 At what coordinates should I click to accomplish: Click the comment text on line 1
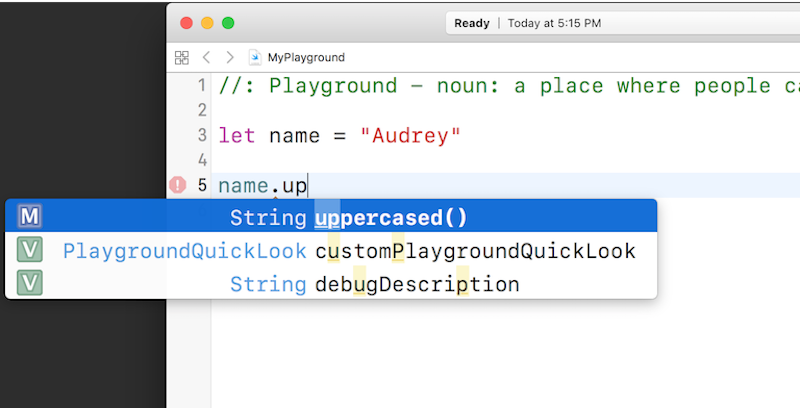point(509,86)
